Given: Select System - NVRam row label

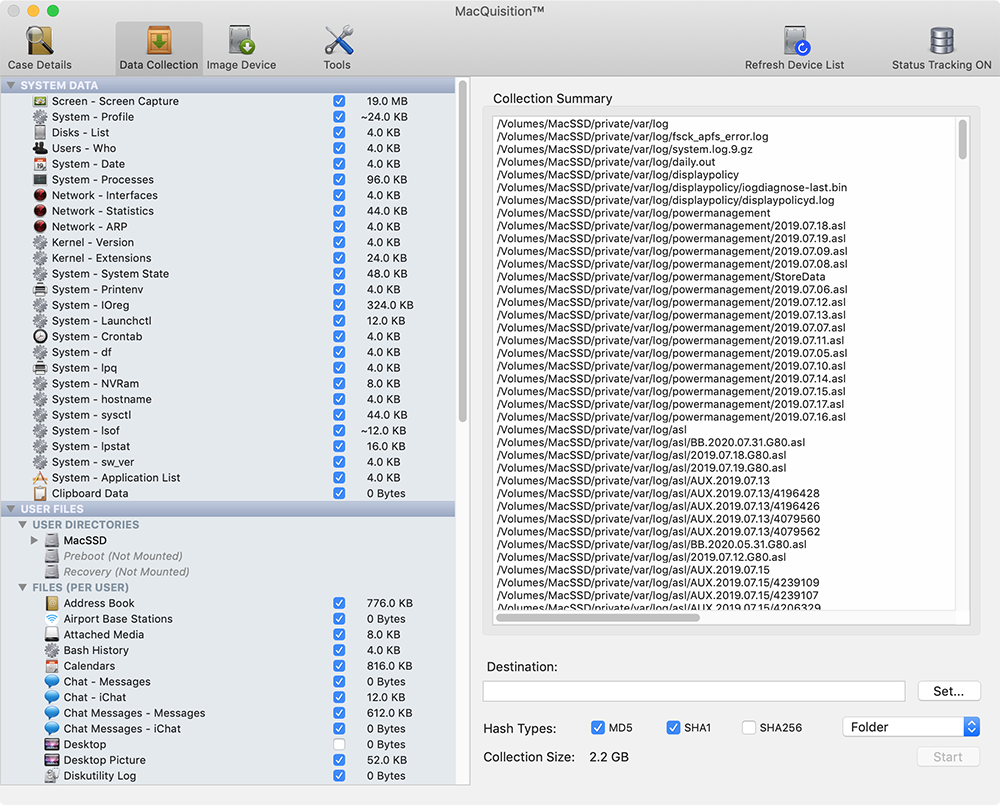Looking at the screenshot, I should pyautogui.click(x=95, y=383).
